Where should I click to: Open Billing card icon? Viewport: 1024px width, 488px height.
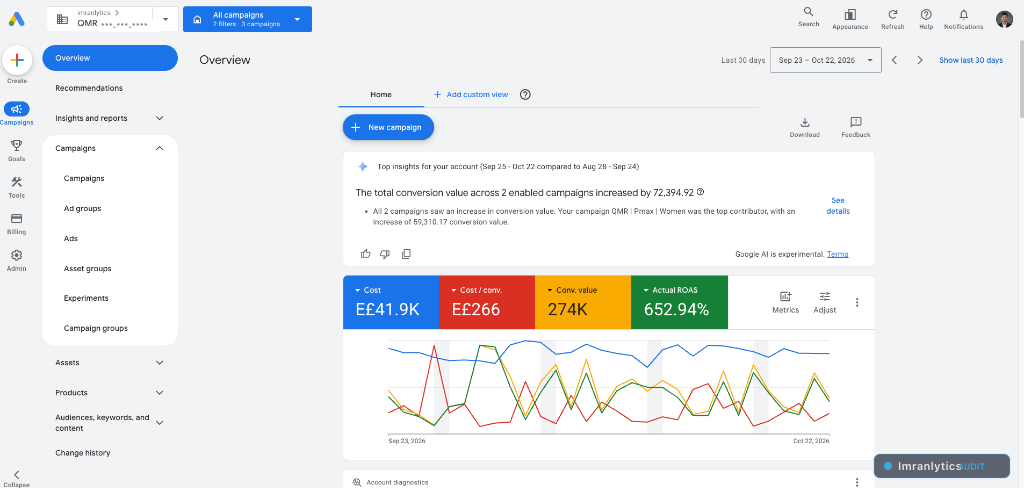click(x=17, y=219)
